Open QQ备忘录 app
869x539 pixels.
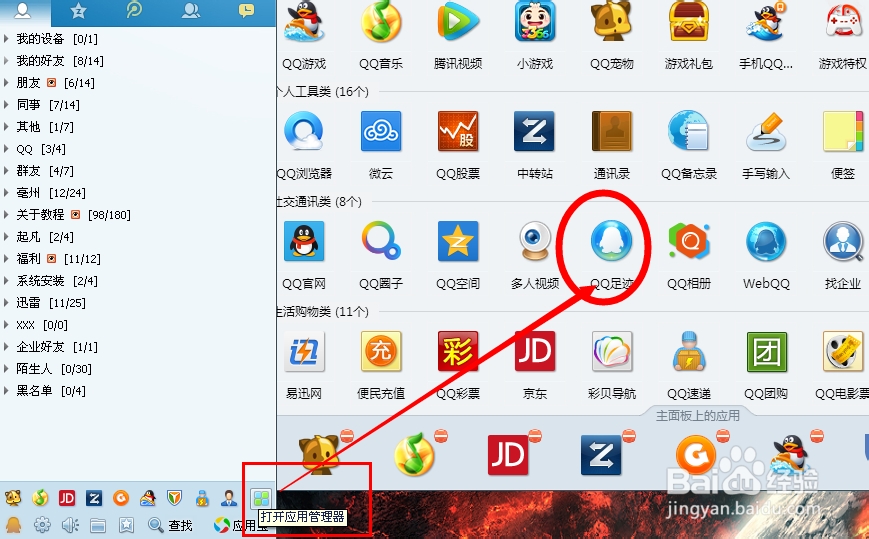(x=689, y=131)
